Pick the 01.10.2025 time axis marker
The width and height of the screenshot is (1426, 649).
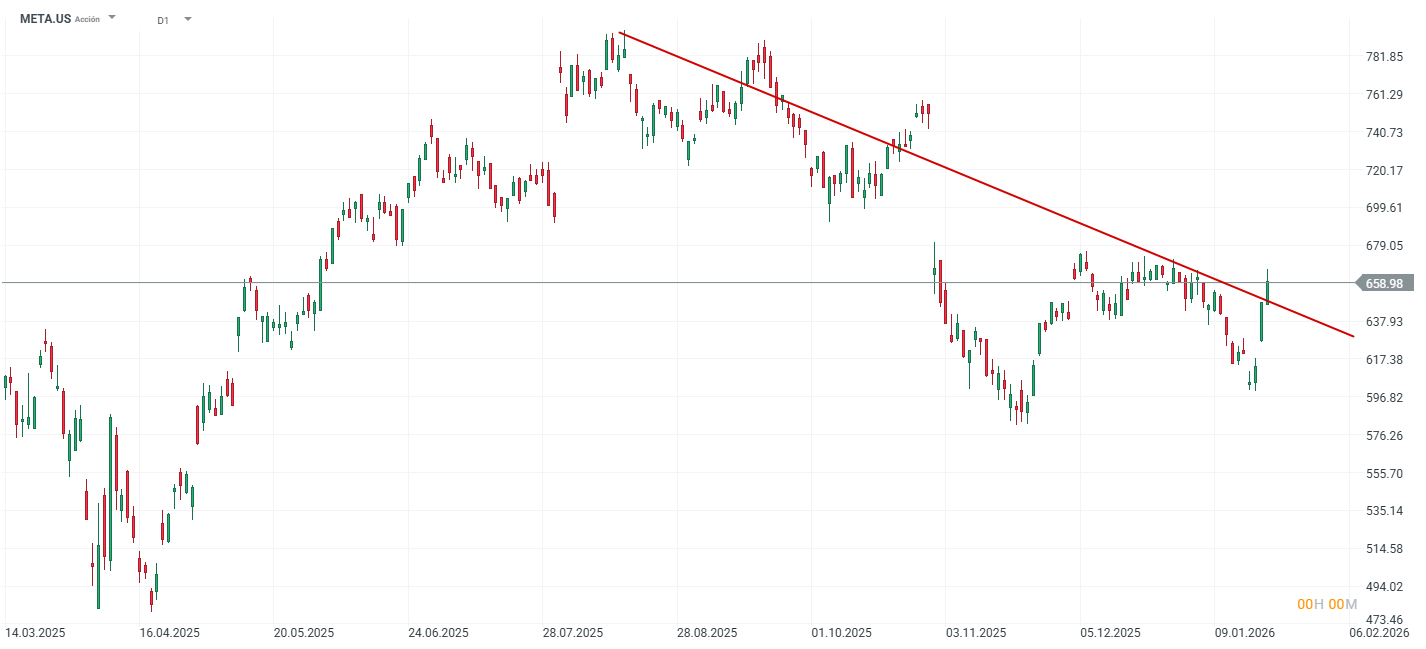(x=842, y=633)
